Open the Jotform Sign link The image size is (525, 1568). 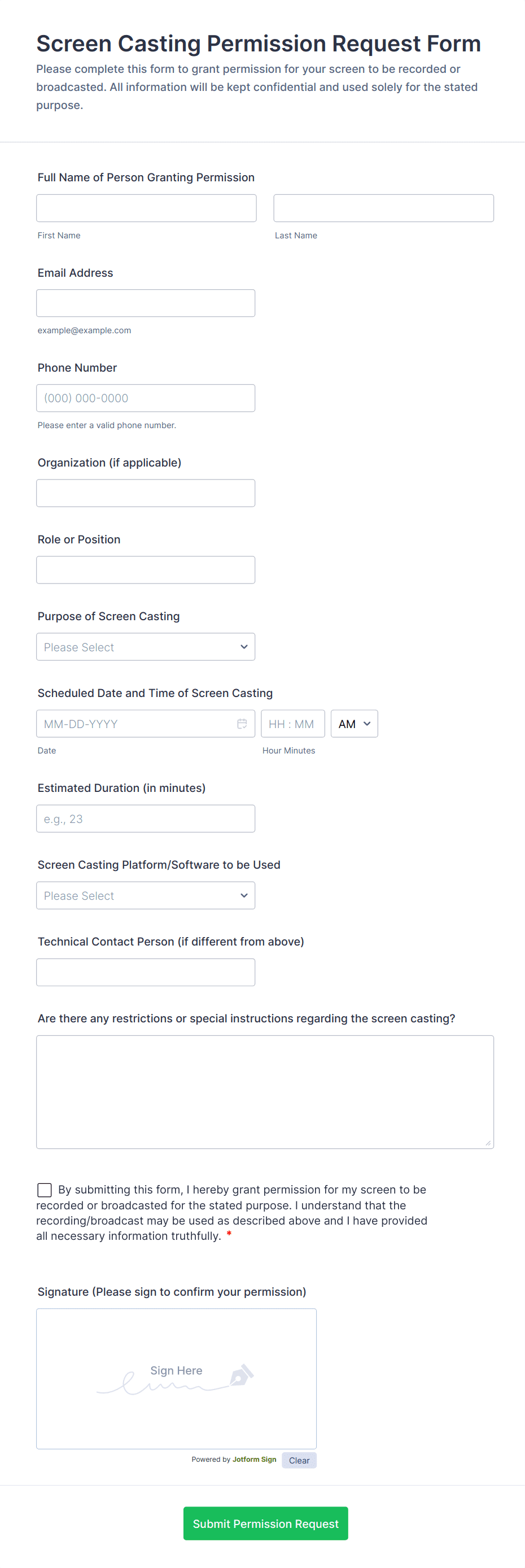[253, 1460]
